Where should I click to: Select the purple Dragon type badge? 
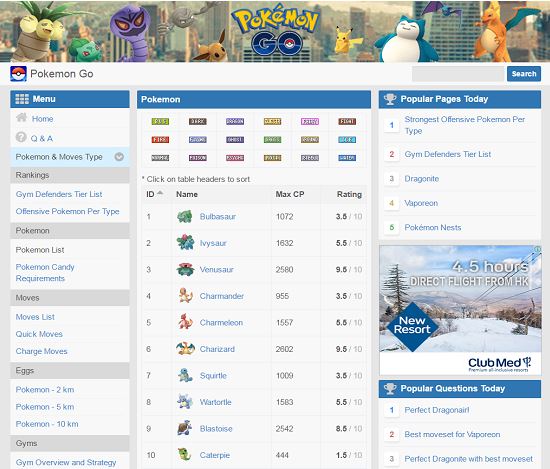coord(235,121)
